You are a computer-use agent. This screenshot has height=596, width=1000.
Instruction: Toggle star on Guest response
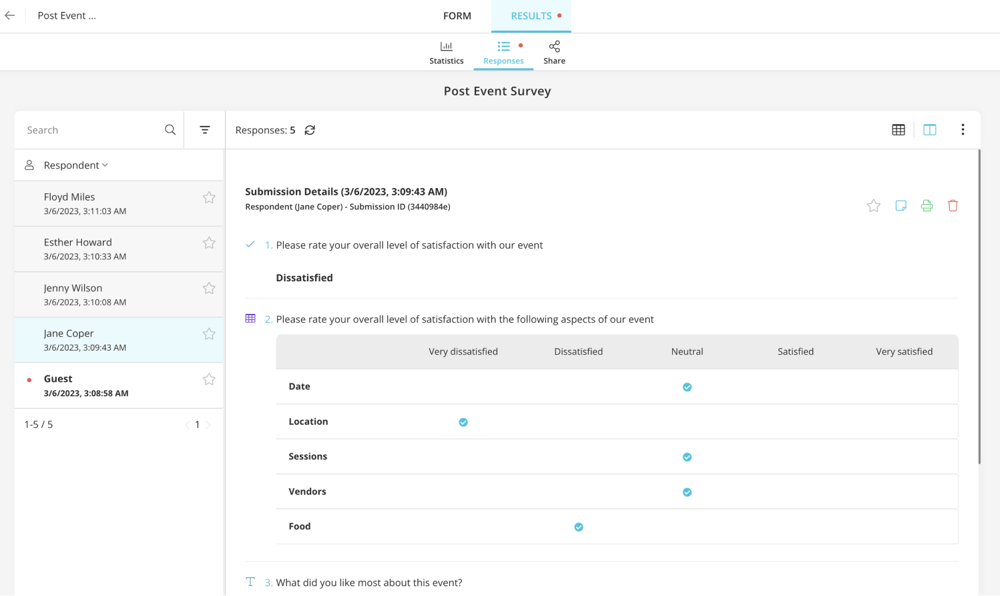tap(209, 379)
